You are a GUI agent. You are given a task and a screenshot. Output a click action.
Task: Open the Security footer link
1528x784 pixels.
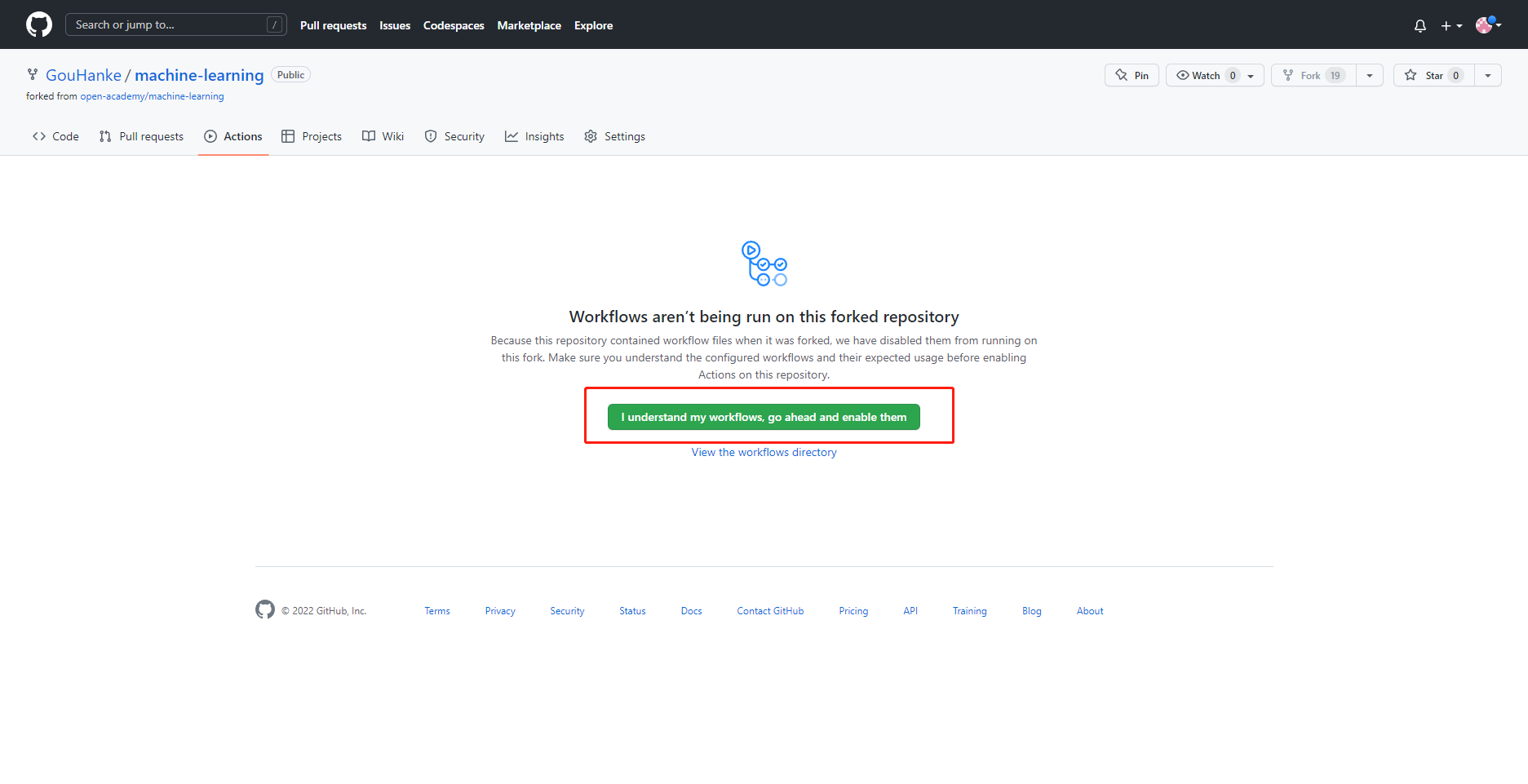[x=567, y=611]
